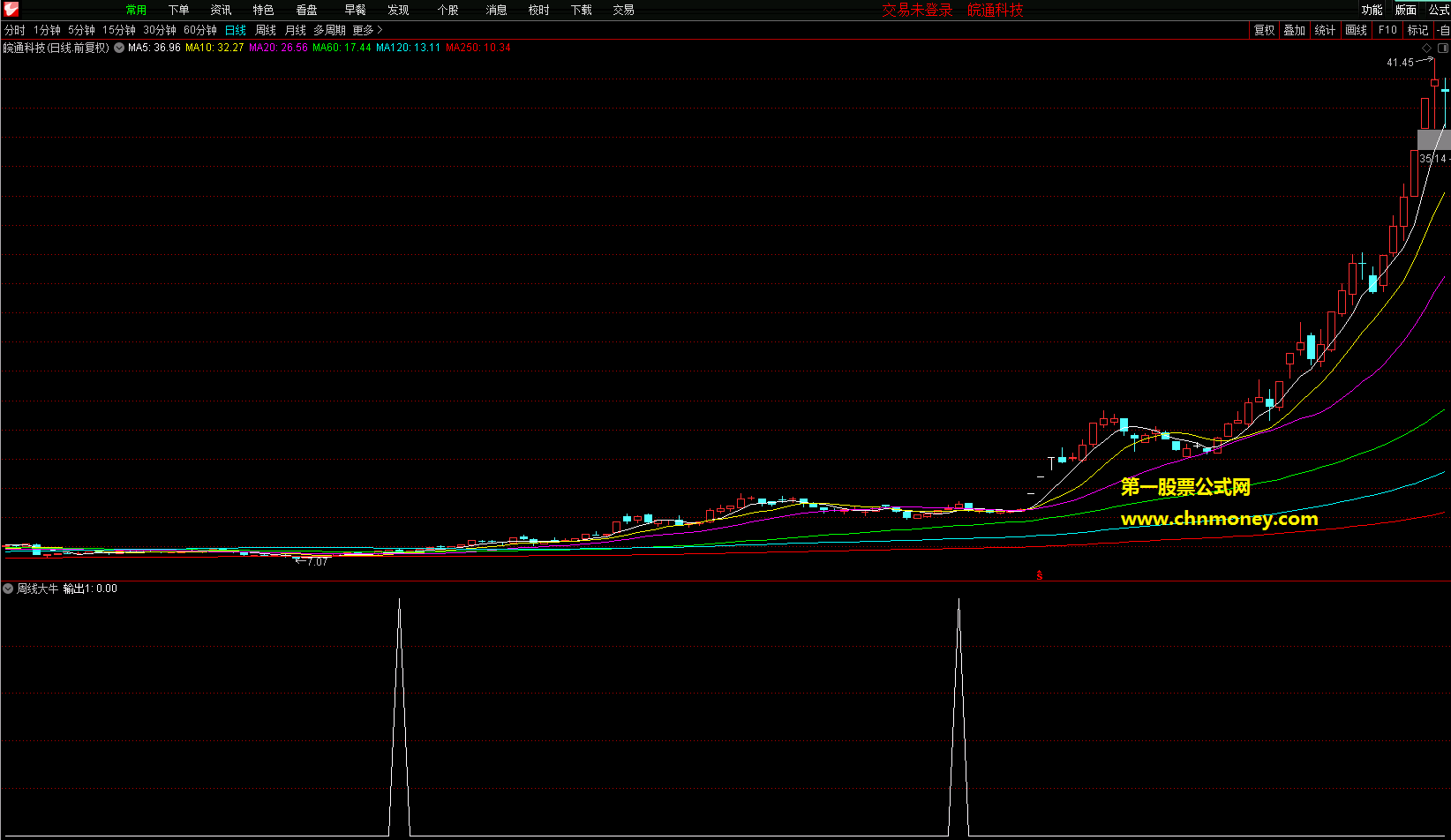Open the 公式 tab
The image size is (1451, 840).
1439,10
